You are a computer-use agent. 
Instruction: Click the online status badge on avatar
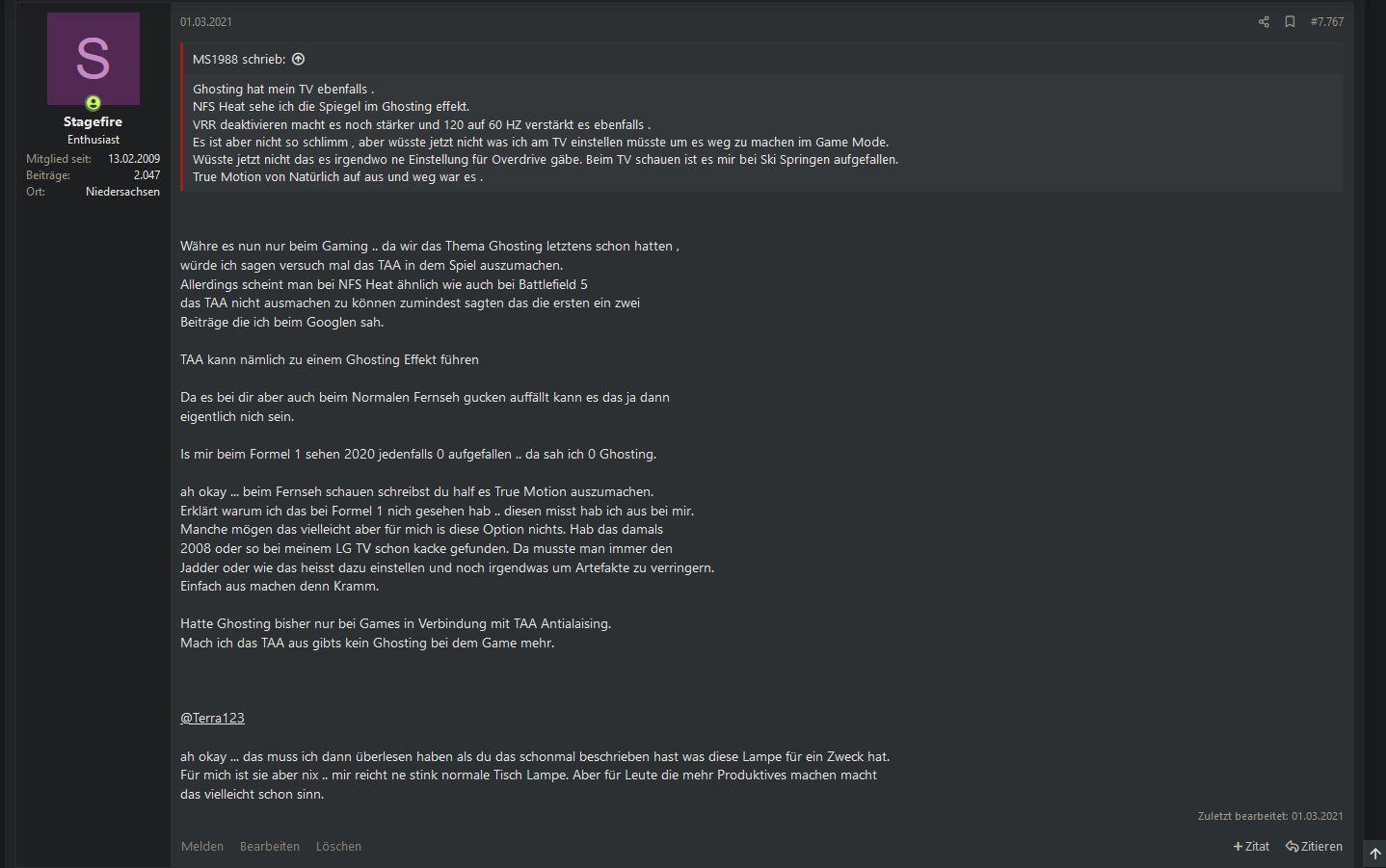click(x=93, y=102)
